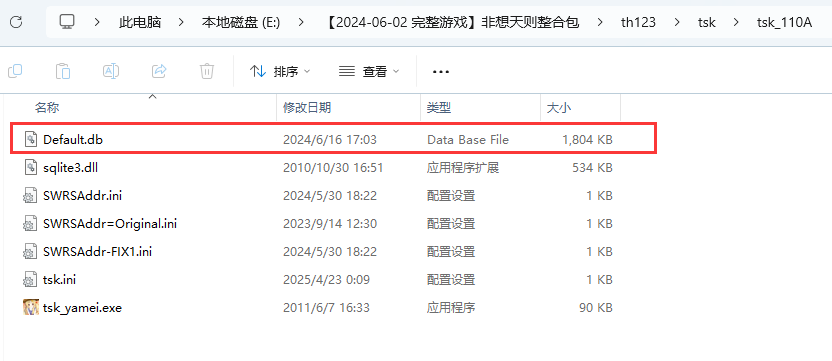Click the delete trash icon in toolbar
The image size is (832, 361).
207,71
